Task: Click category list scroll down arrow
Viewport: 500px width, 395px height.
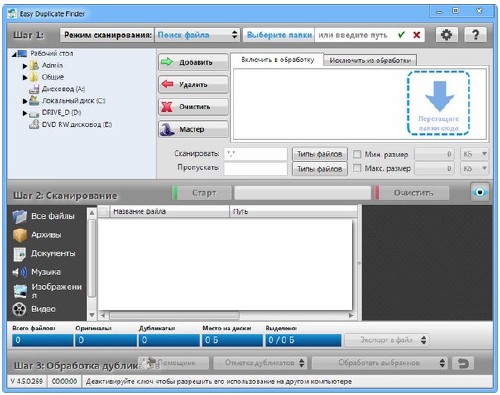Action: click(x=92, y=315)
